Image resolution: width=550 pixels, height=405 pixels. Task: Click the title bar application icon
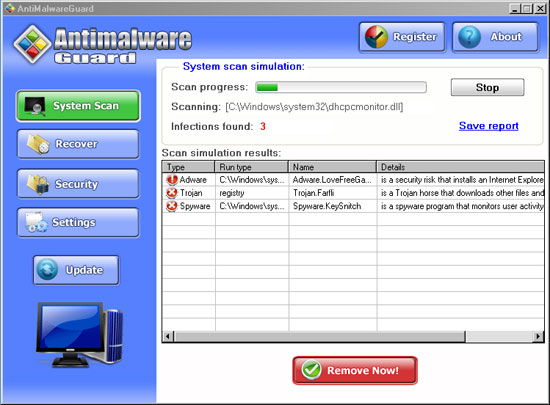(x=10, y=8)
